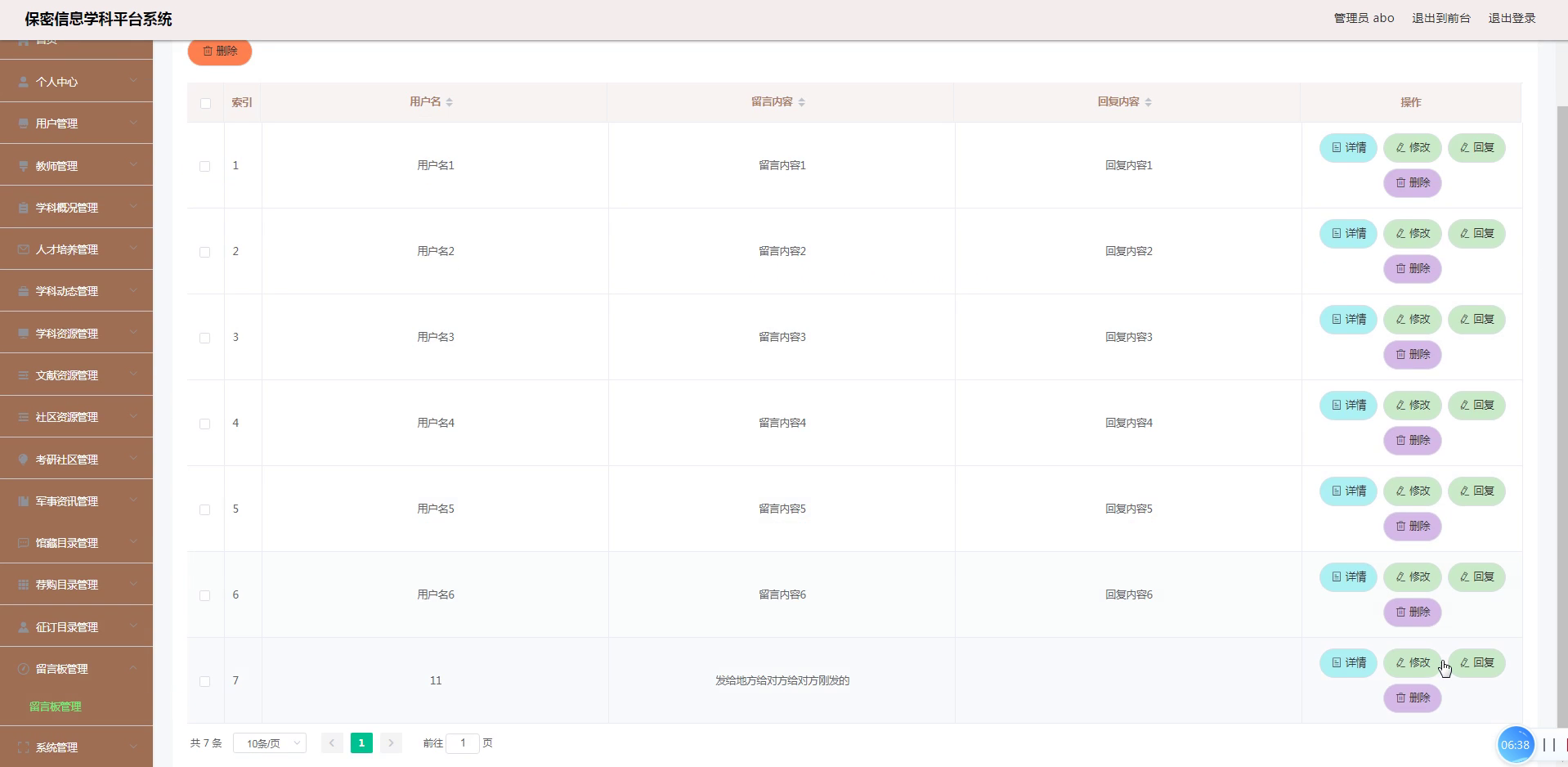This screenshot has width=1568, height=767.
Task: Click the 退出登录 link
Action: [1512, 18]
